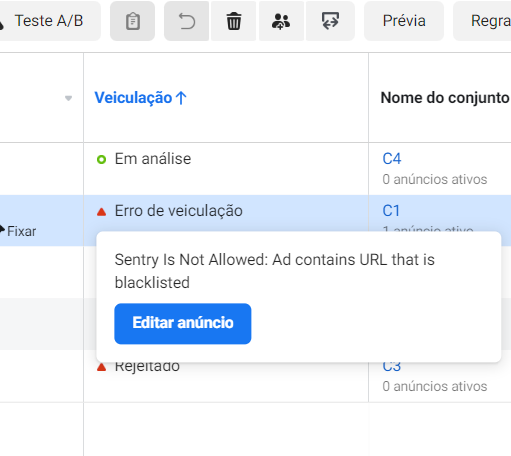Screen dimensions: 511x456
Task: Click the trash delete icon
Action: tap(234, 21)
